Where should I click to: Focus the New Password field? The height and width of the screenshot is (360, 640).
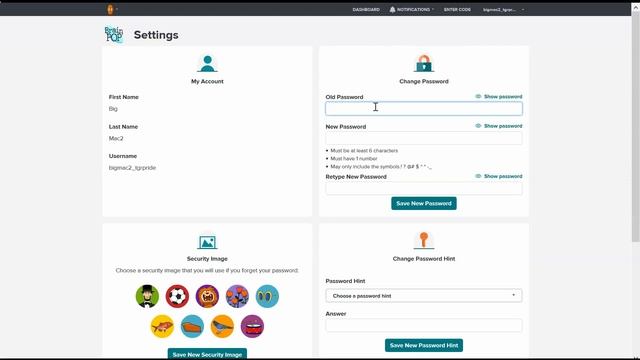424,138
